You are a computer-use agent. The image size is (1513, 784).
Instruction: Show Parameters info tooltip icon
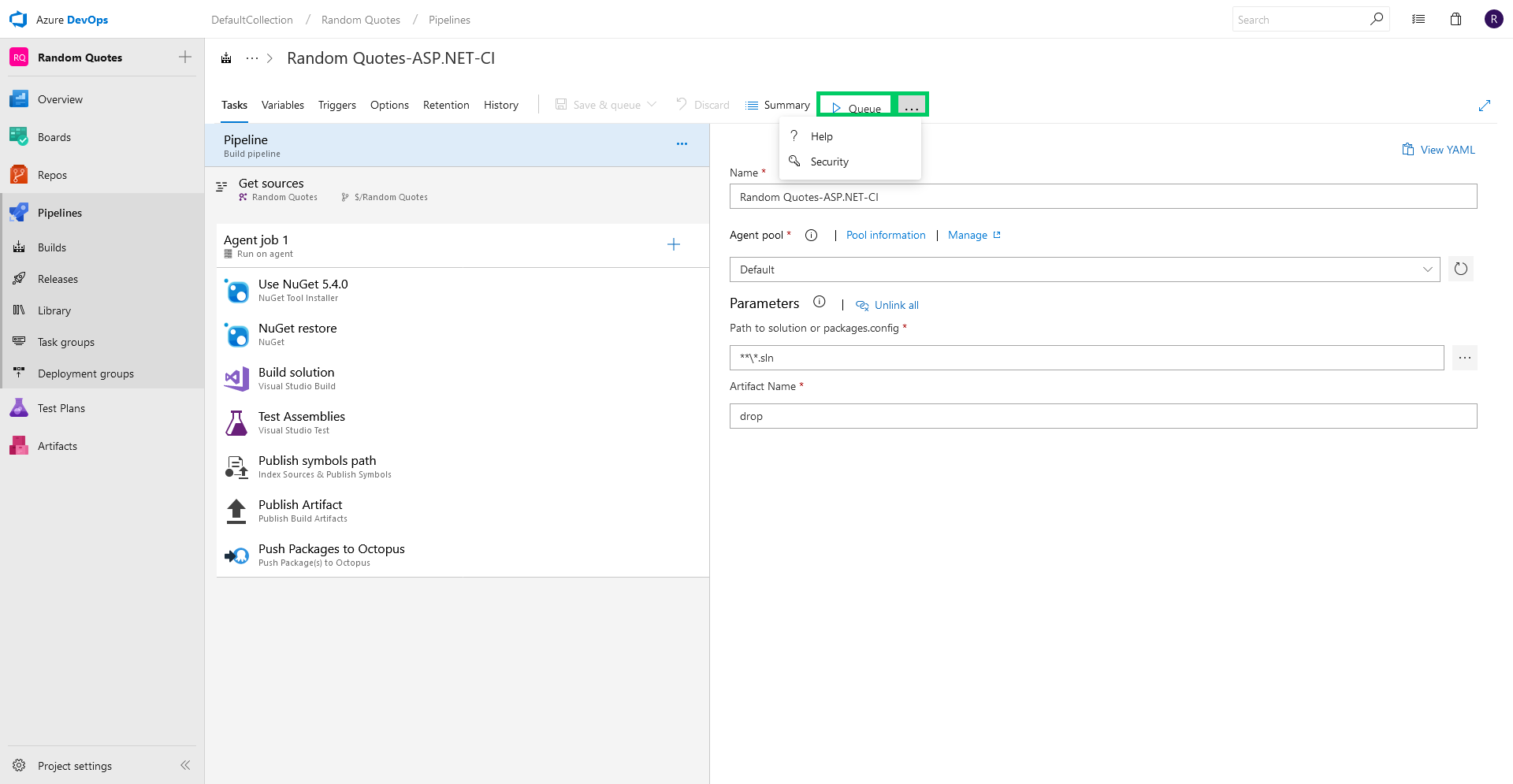tap(820, 302)
